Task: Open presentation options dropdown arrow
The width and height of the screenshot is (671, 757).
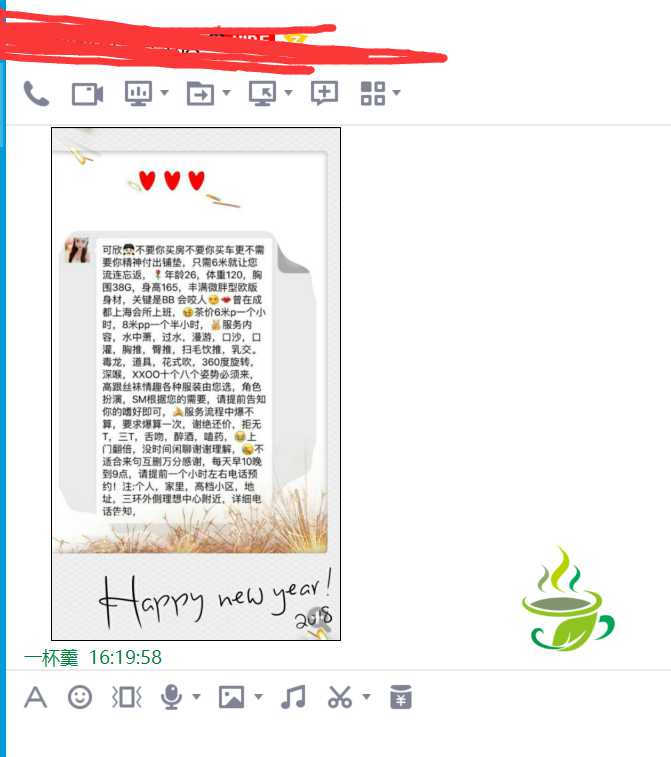Action: 165,92
